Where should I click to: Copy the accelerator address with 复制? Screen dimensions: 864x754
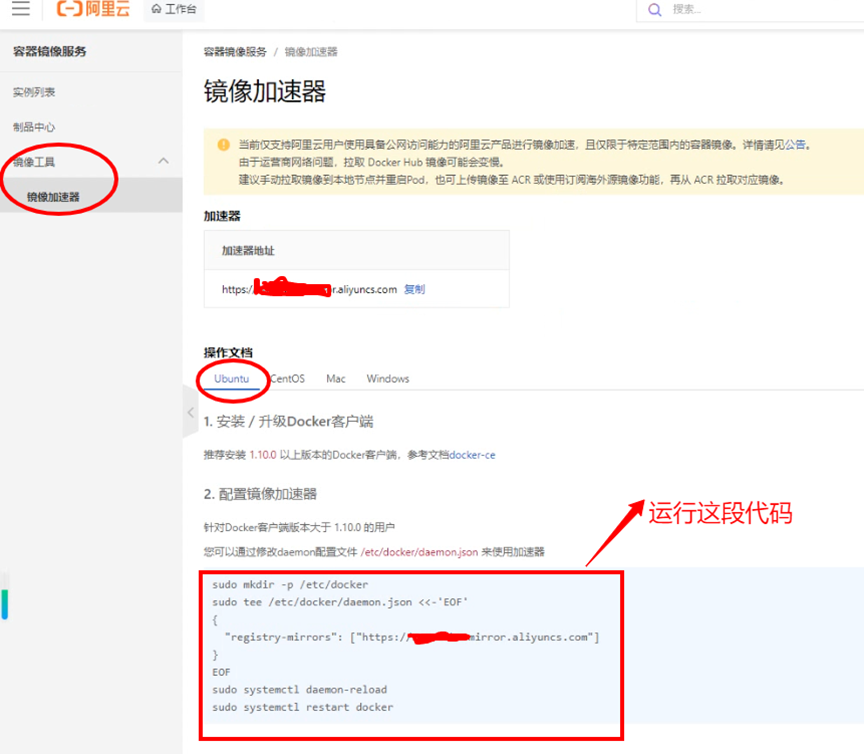pos(414,289)
